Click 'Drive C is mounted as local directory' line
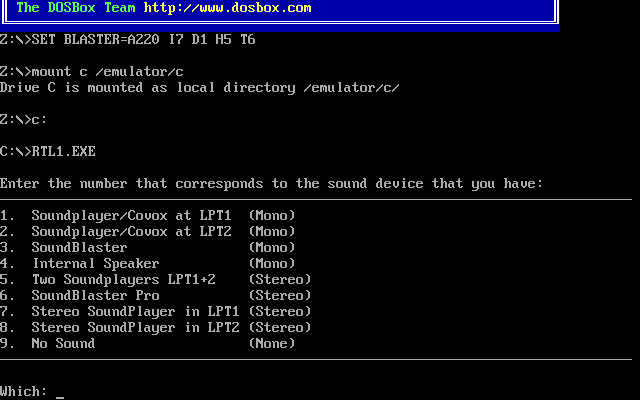The image size is (640, 400). pyautogui.click(x=200, y=88)
